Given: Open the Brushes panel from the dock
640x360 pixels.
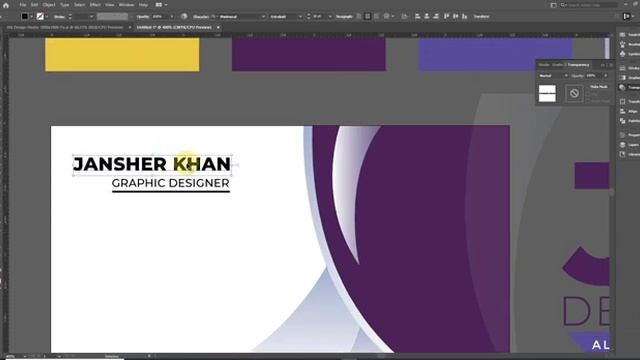Looking at the screenshot, I should click(628, 44).
